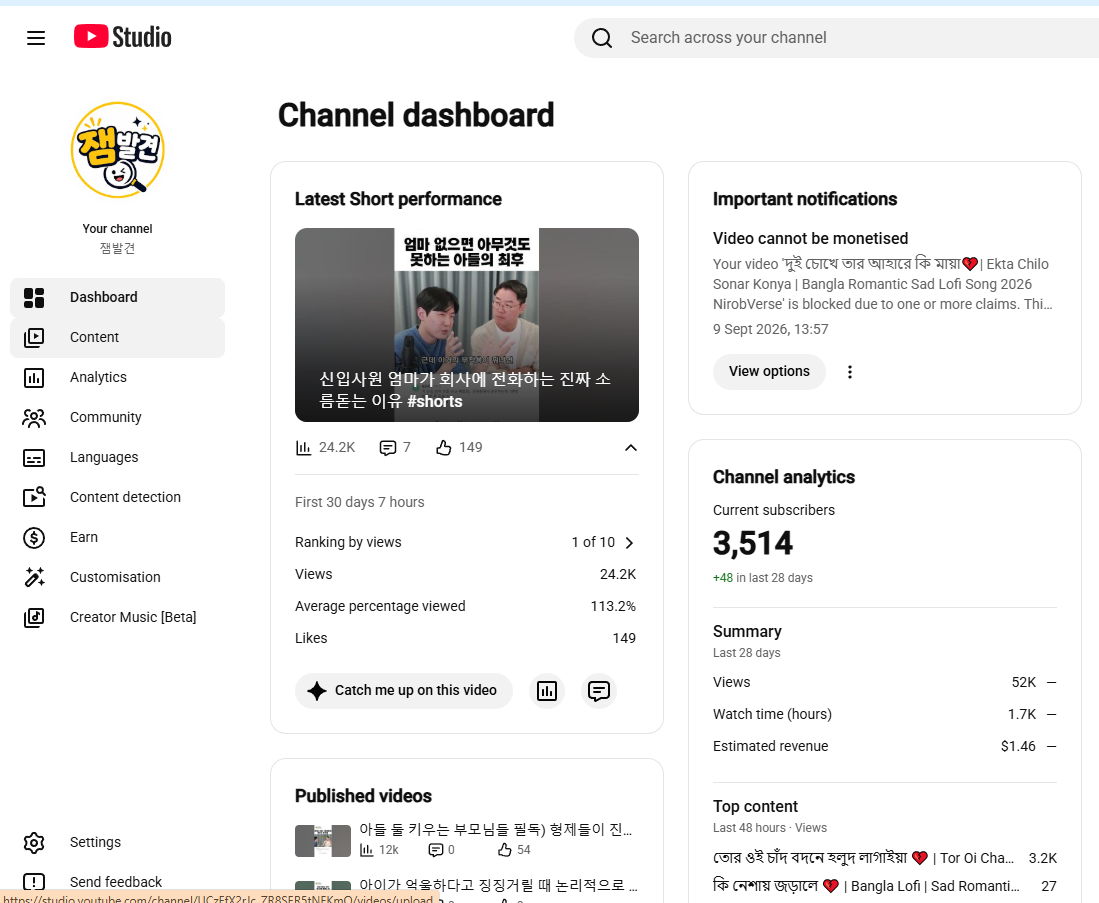Image resolution: width=1099 pixels, height=903 pixels.
Task: Open the Earn menu item
Action: click(118, 537)
